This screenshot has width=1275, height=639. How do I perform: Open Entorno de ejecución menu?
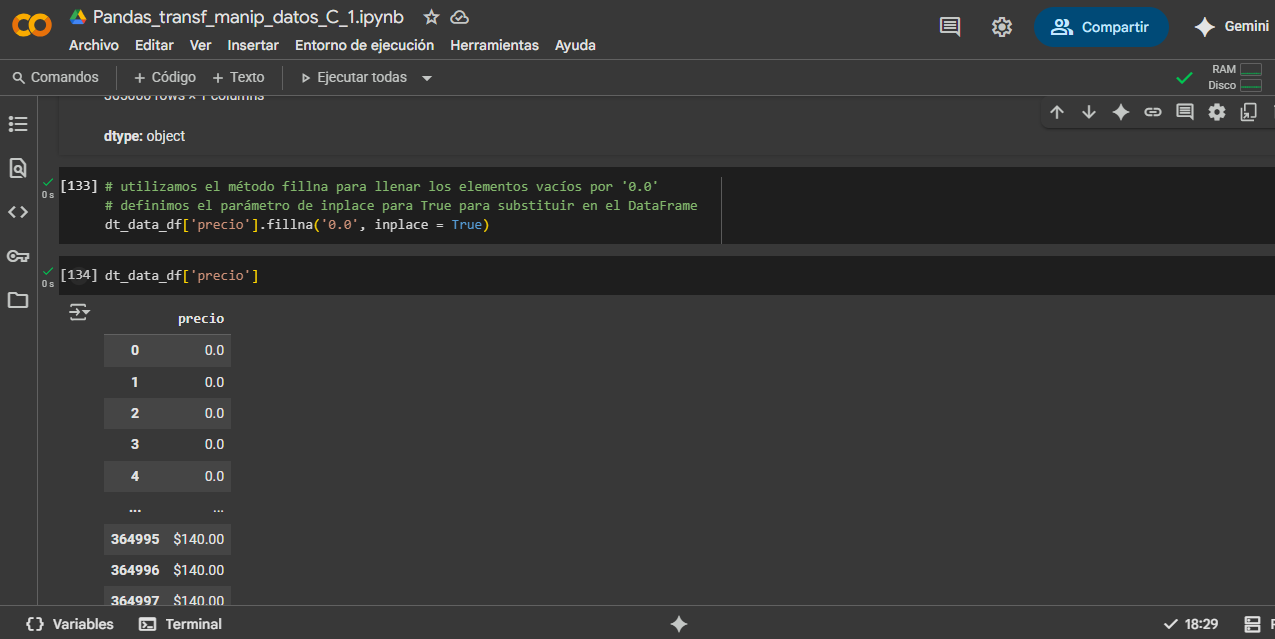click(x=364, y=45)
